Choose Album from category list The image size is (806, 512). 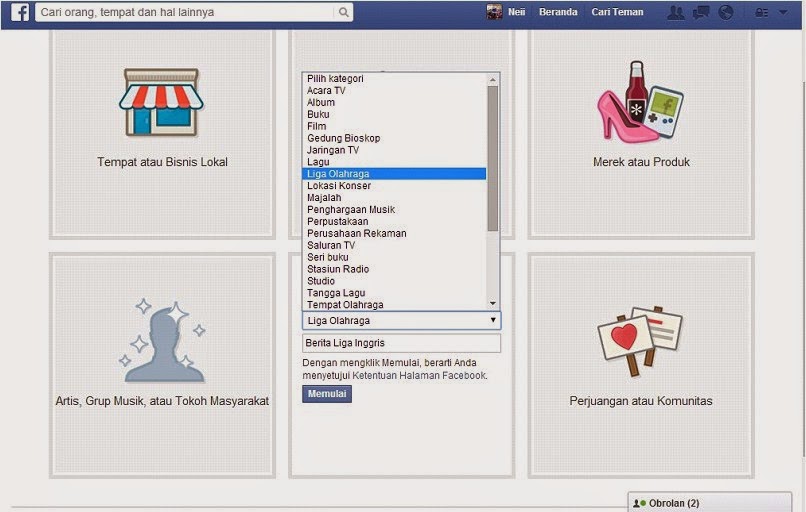pyautogui.click(x=394, y=102)
